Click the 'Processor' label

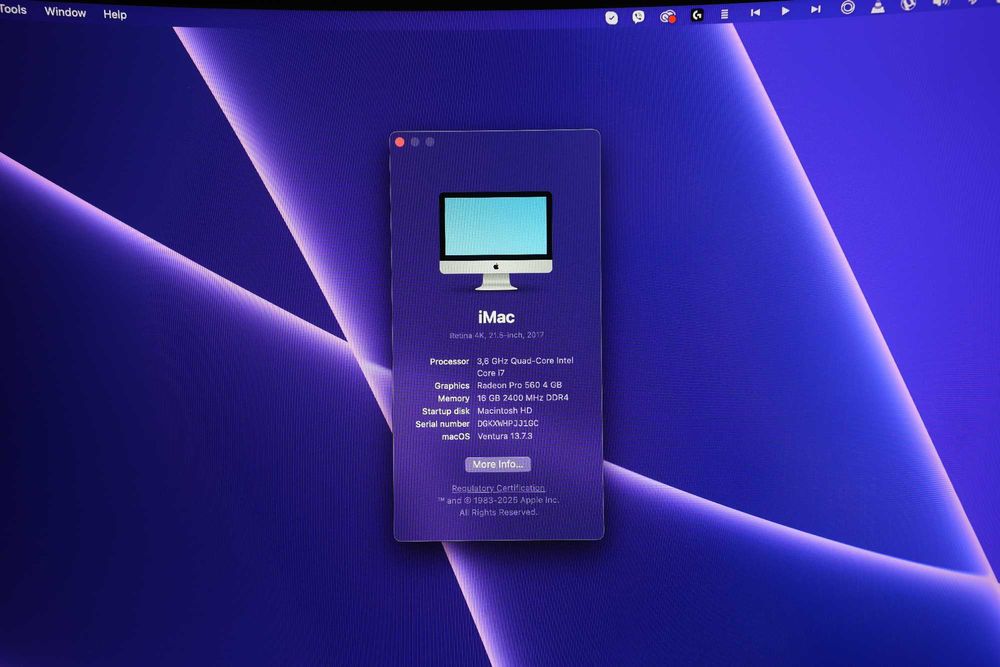pos(449,362)
